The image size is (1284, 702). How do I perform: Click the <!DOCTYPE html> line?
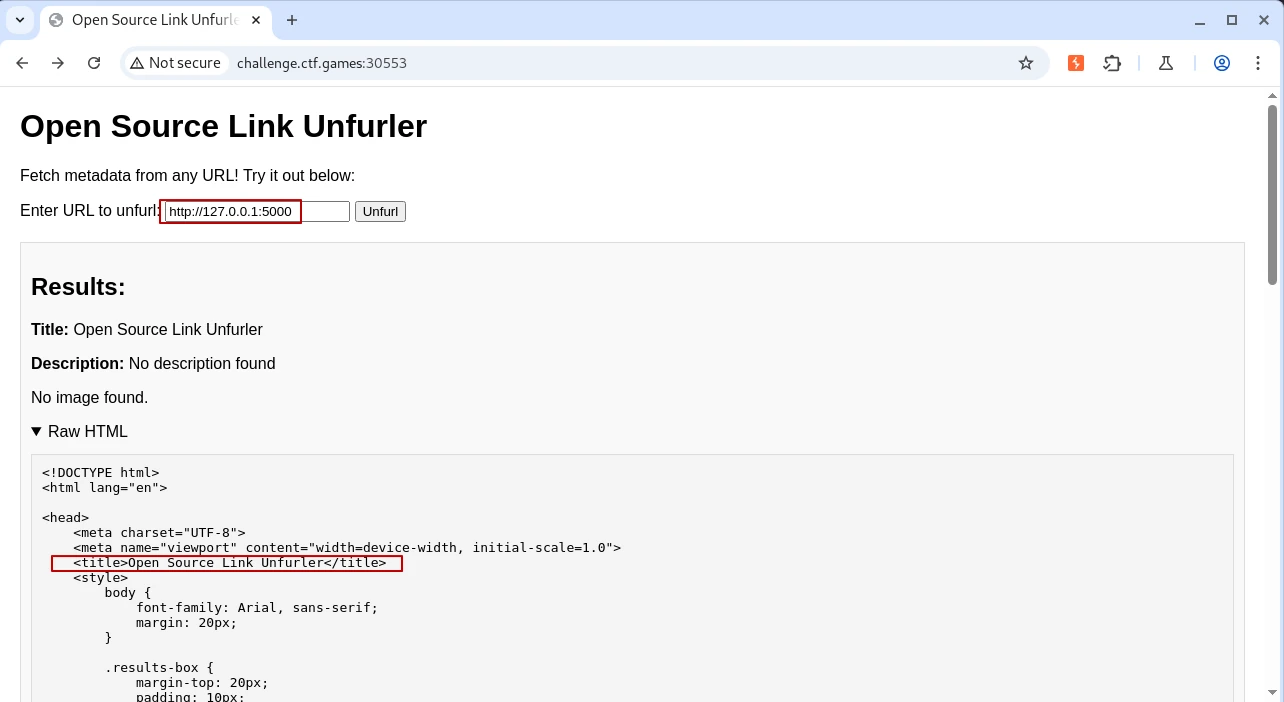coord(100,473)
